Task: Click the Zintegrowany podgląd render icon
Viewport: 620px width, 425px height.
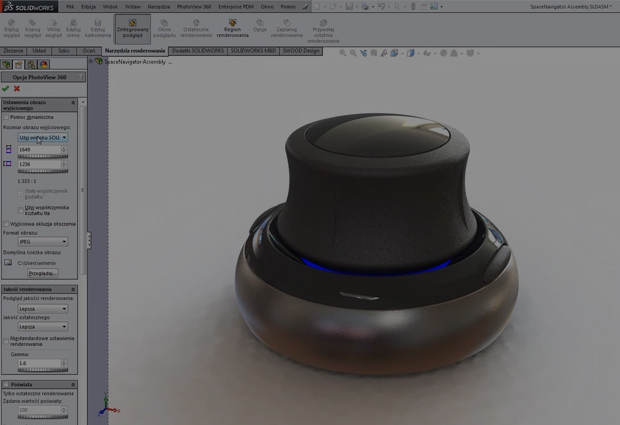Action: pyautogui.click(x=132, y=28)
